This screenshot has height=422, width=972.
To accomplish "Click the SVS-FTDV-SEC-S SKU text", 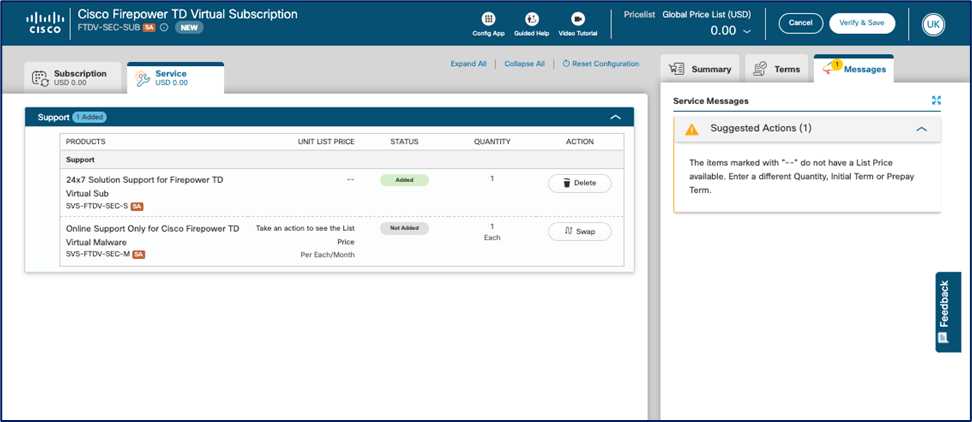I will (x=97, y=206).
